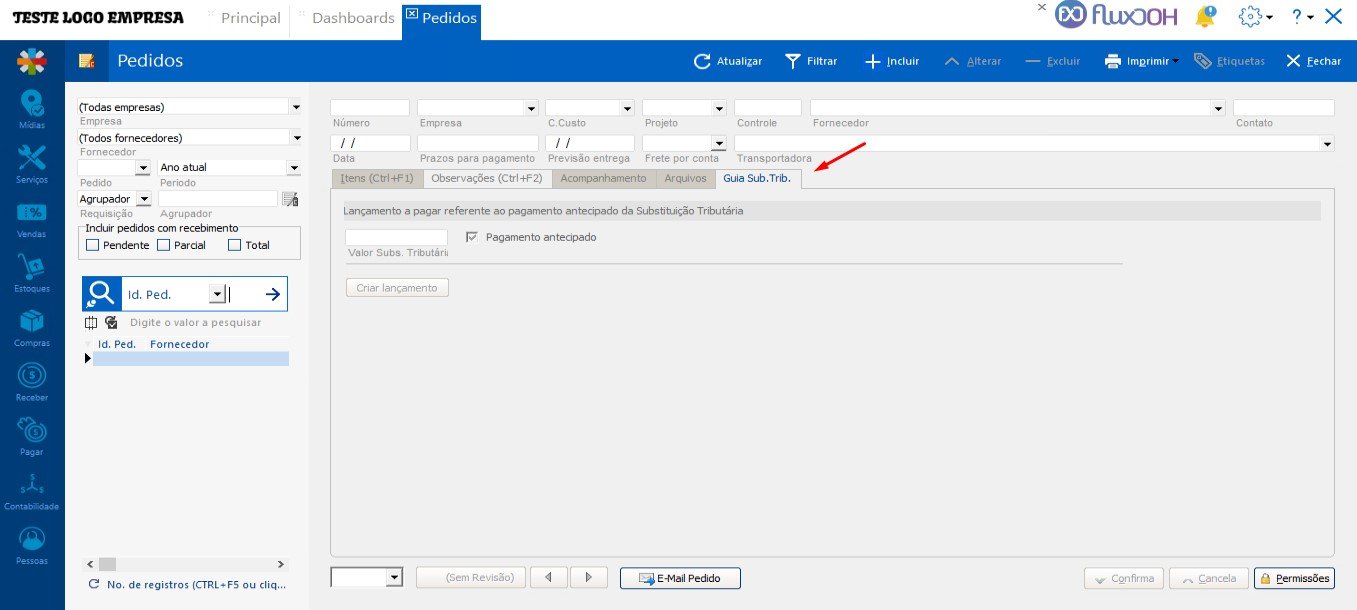
Task: Enable the Parcial checkbox
Action: tap(164, 245)
